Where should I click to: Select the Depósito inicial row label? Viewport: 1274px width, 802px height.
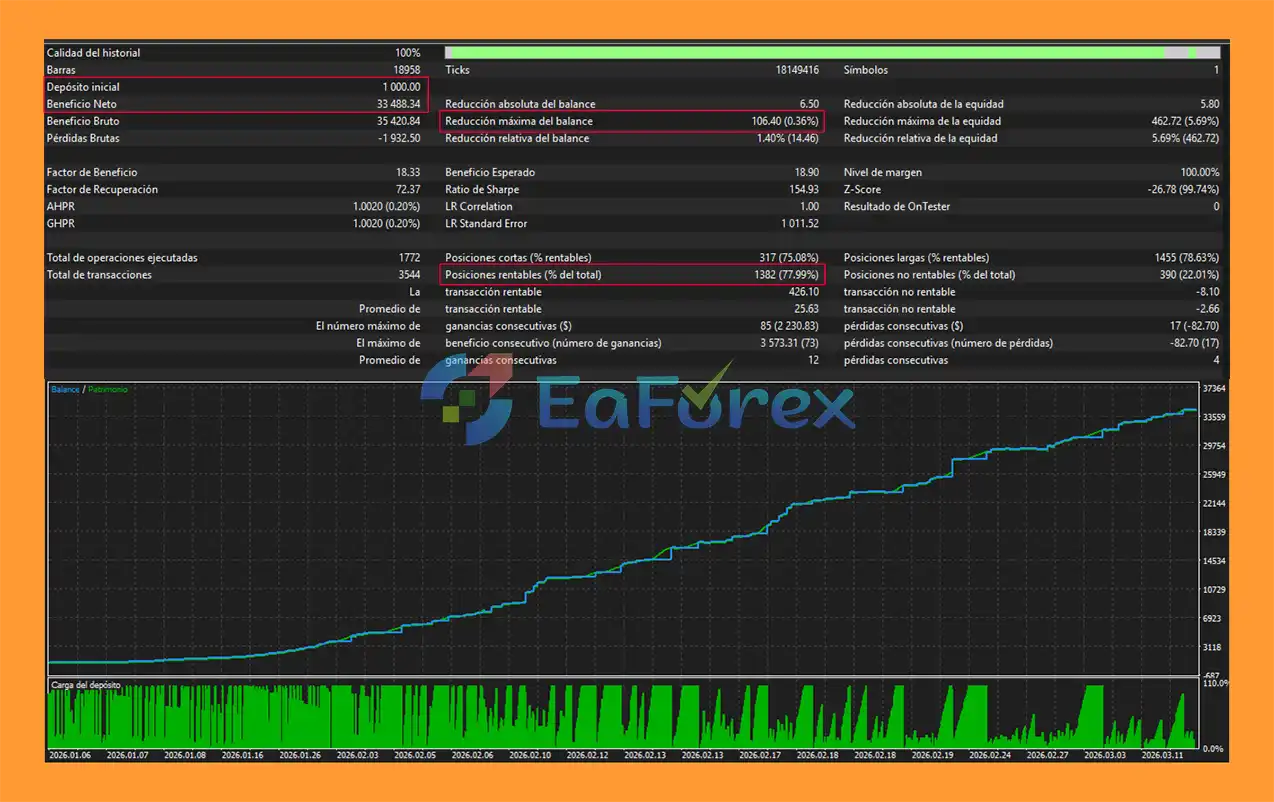[x=83, y=87]
